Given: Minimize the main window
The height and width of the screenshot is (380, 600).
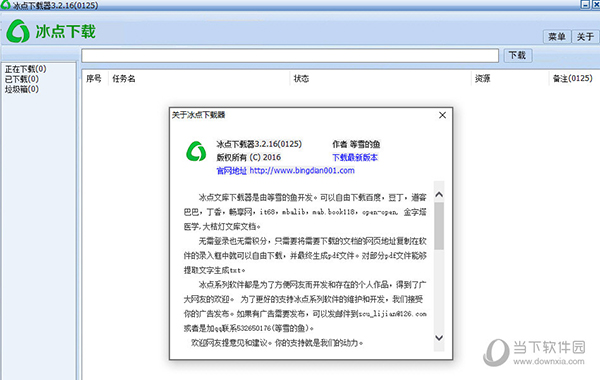Looking at the screenshot, I should tap(585, 4).
